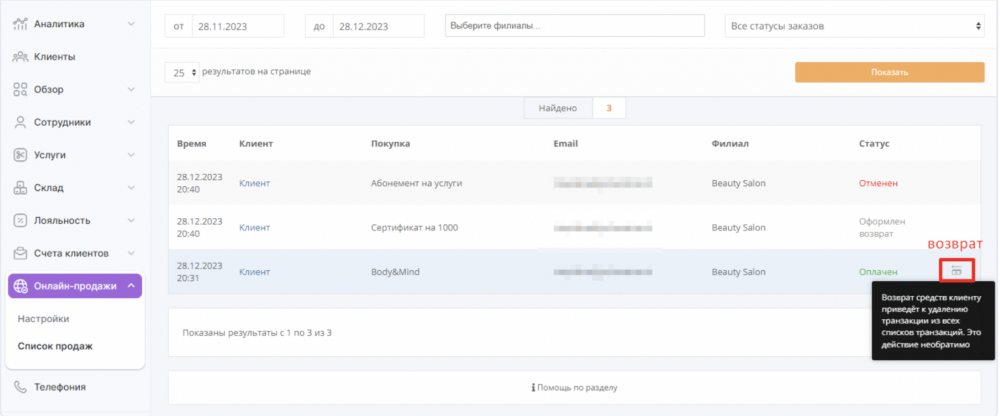1000x416 pixels.
Task: Click the found count 3 badge
Action: click(x=609, y=108)
